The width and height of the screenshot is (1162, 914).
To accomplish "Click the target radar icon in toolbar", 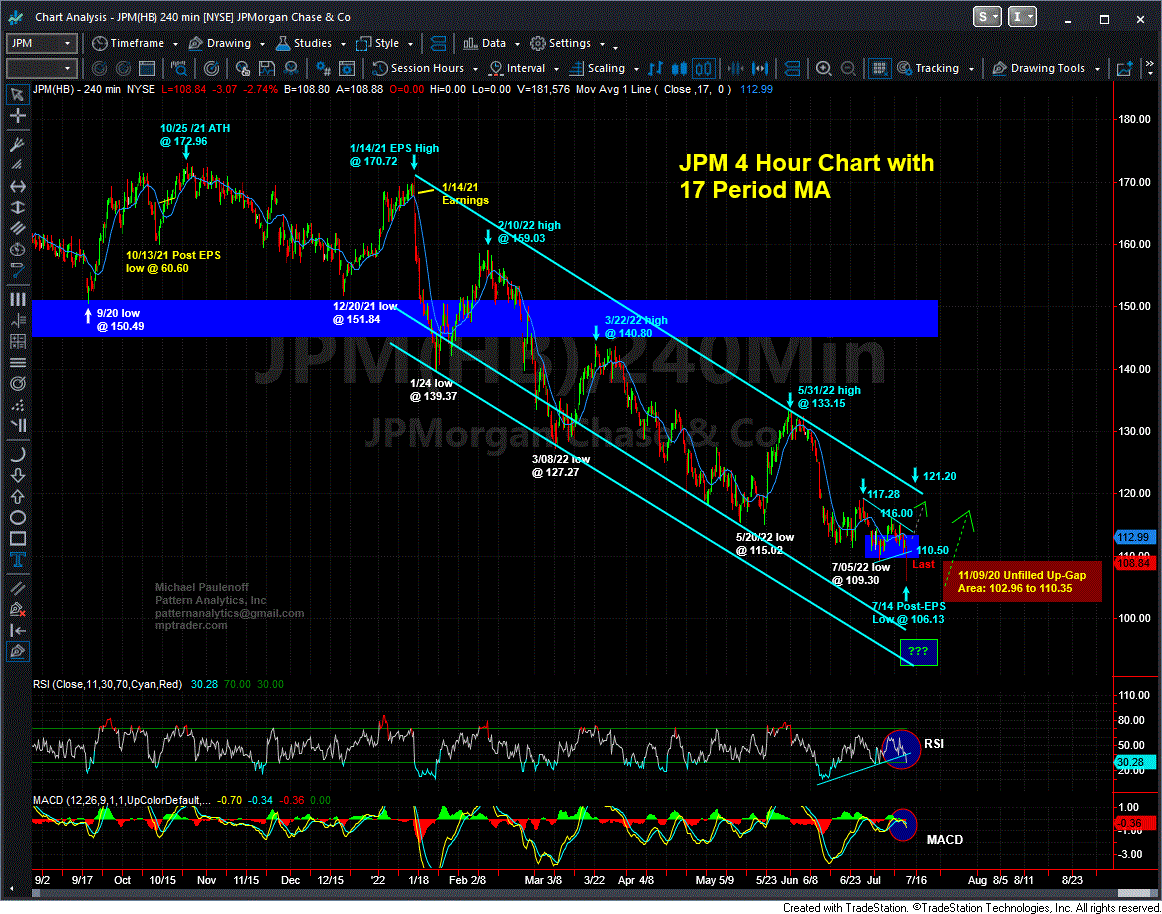I will [x=211, y=68].
